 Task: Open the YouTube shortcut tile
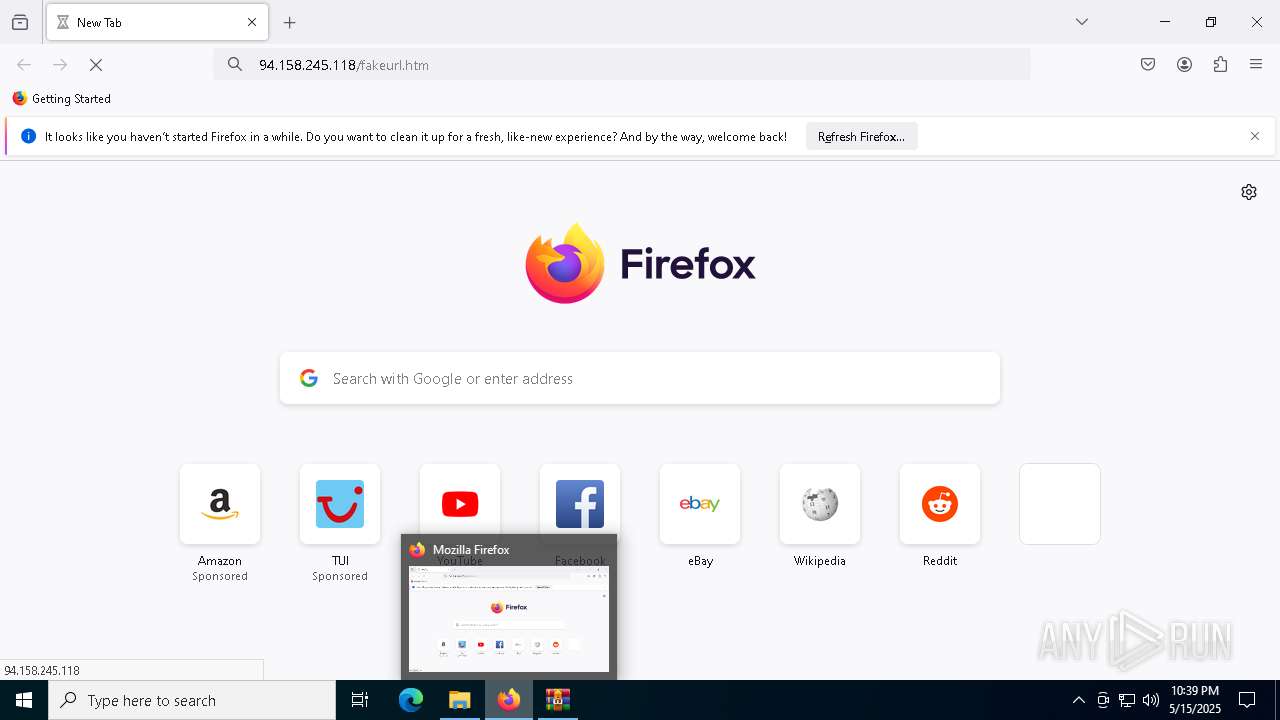click(460, 500)
